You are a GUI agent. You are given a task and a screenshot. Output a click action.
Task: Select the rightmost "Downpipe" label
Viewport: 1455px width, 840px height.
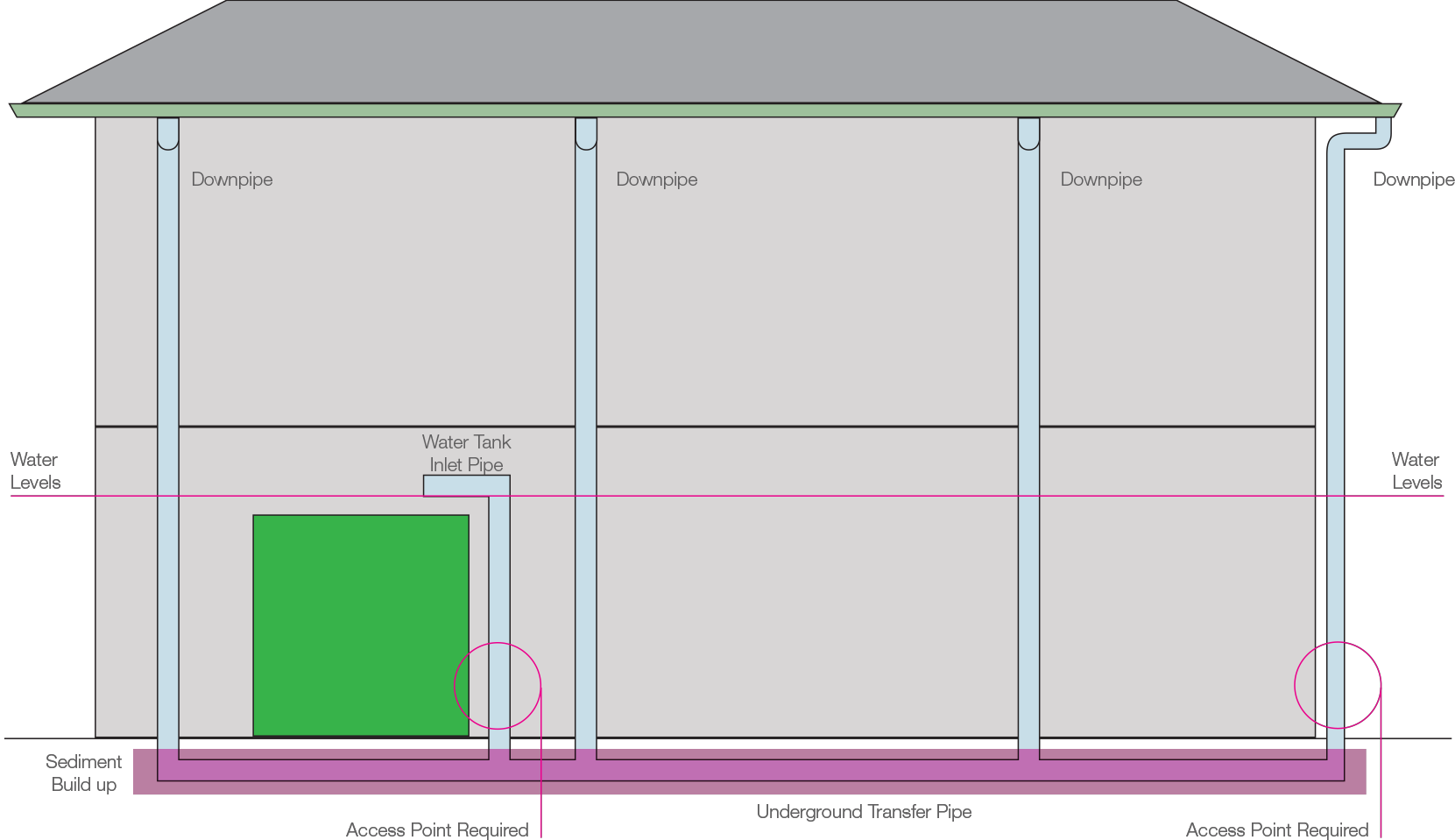tap(1412, 180)
